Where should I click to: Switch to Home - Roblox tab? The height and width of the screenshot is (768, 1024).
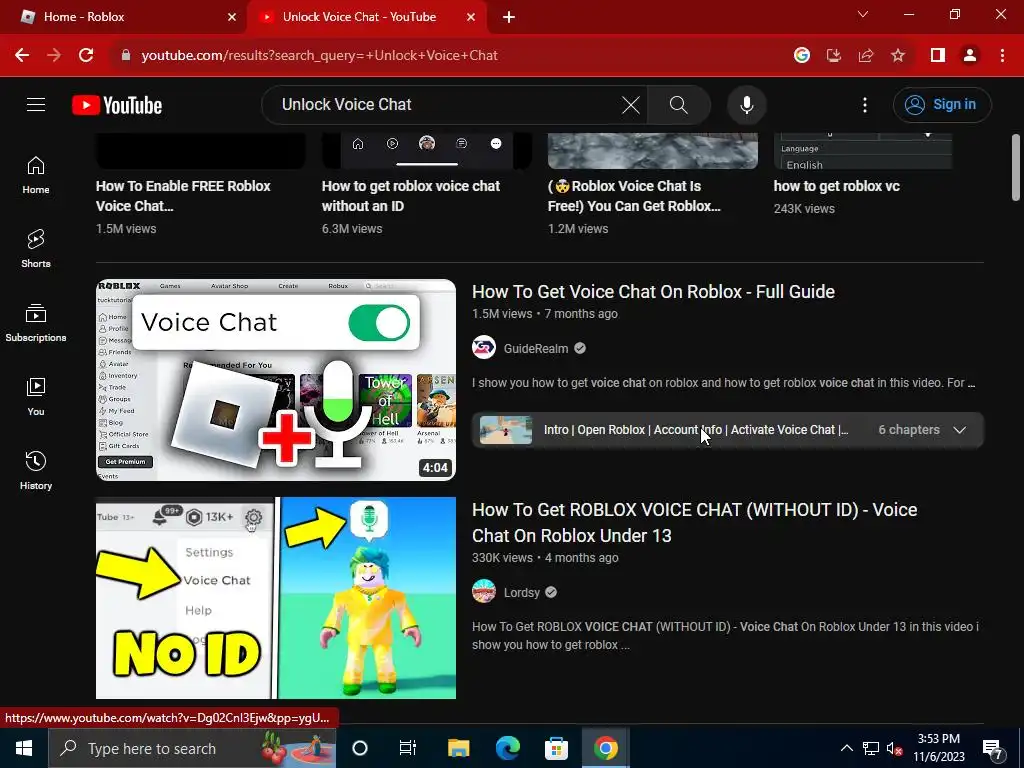pos(123,17)
